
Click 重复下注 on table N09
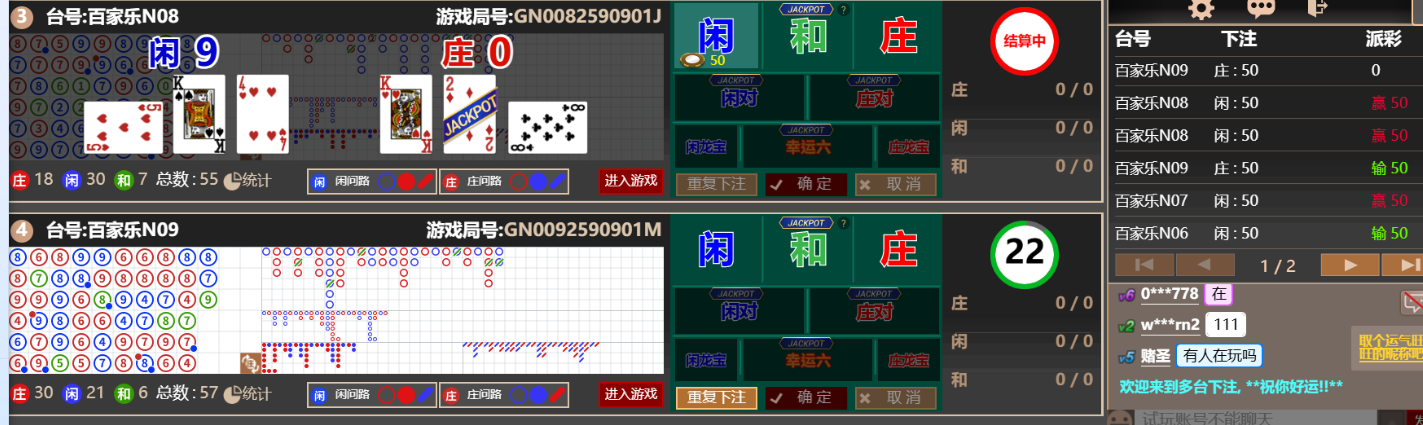point(716,397)
